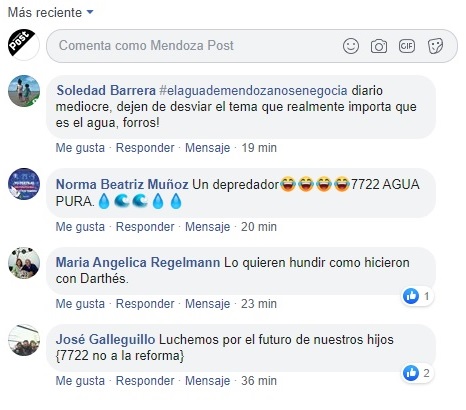Like José Galleguillo's comment via Me gusta
The image size is (466, 410).
(80, 381)
